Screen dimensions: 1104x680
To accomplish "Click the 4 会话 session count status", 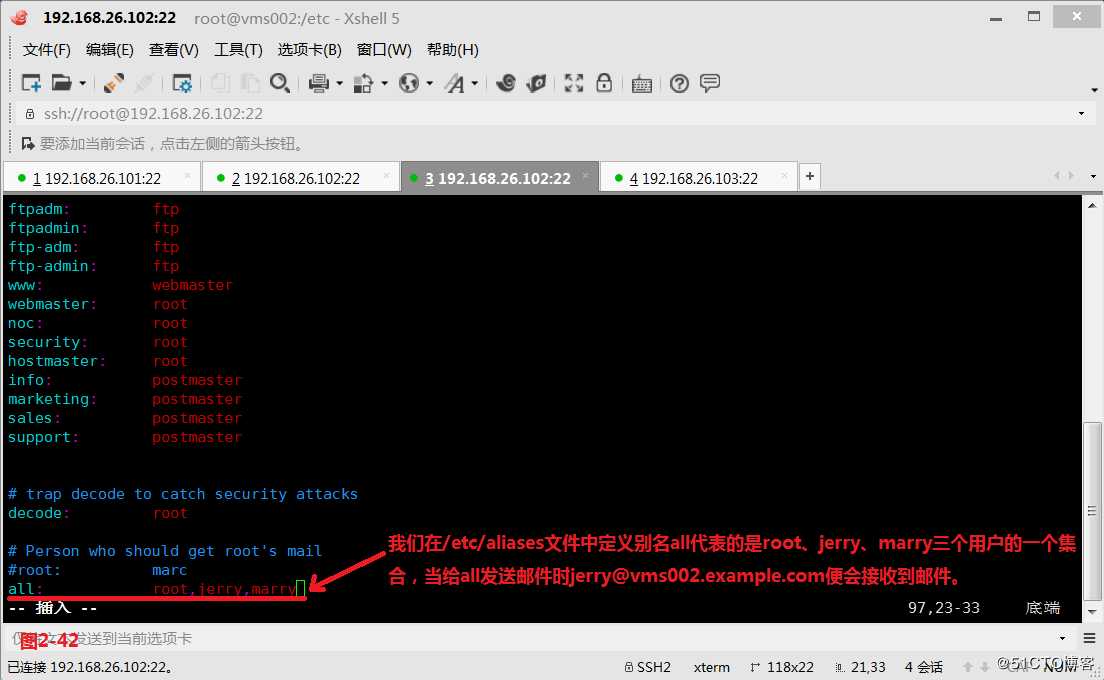I will point(924,667).
